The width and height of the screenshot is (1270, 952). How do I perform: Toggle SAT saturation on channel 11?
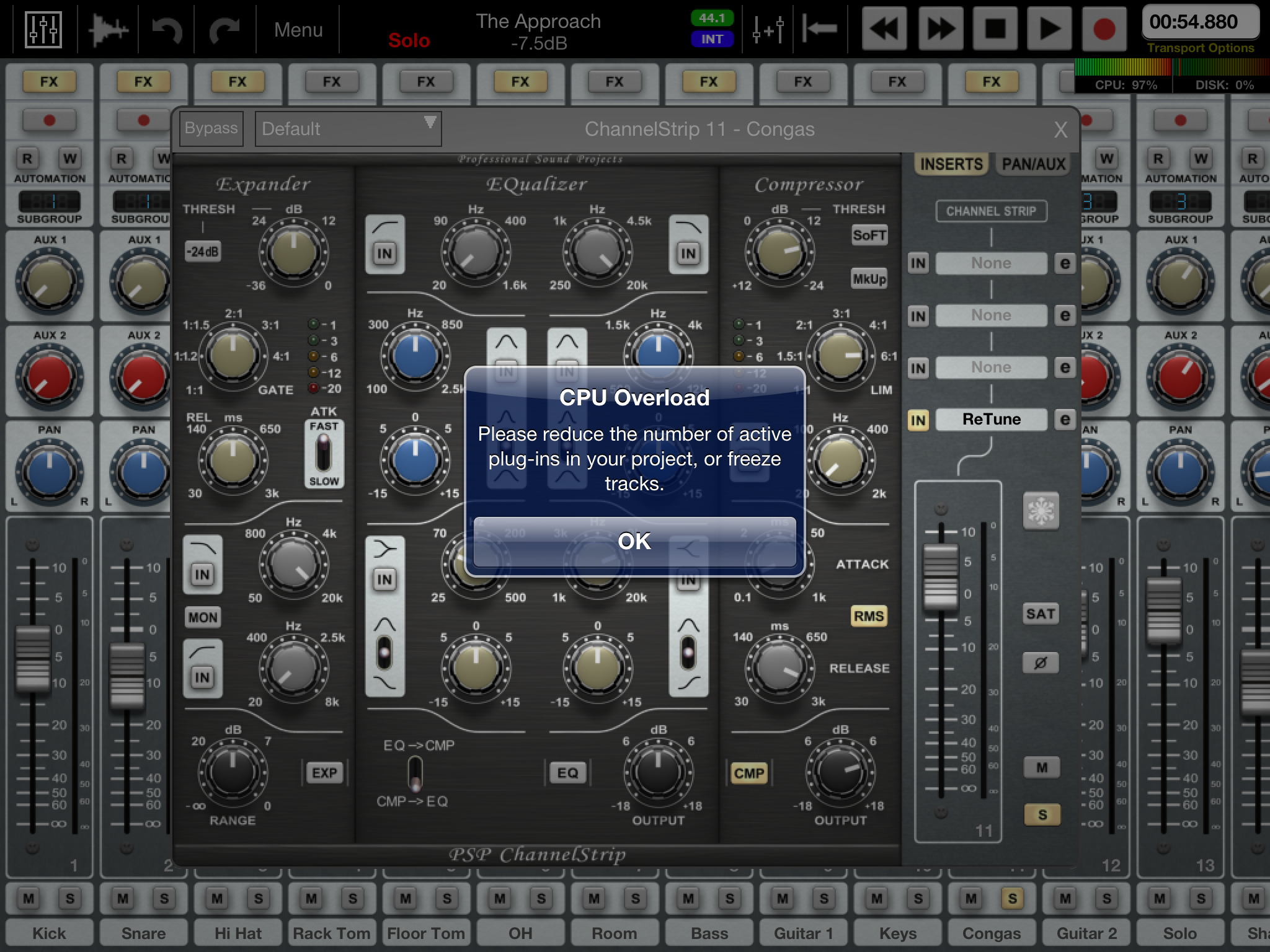(1041, 614)
